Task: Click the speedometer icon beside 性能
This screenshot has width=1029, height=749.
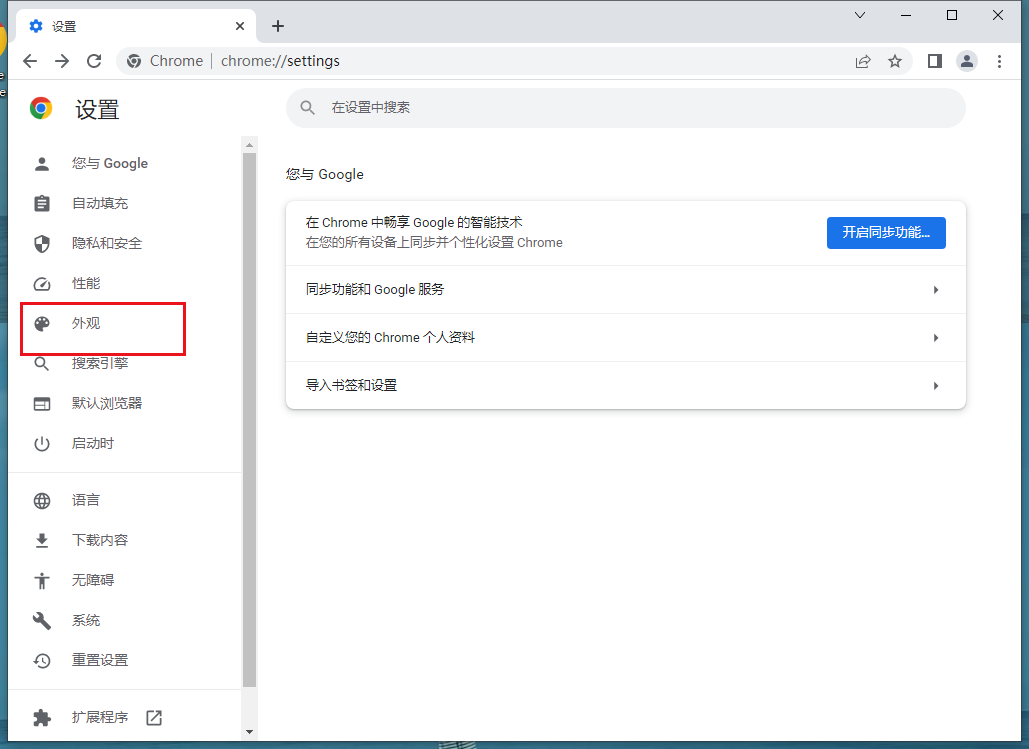Action: click(42, 284)
